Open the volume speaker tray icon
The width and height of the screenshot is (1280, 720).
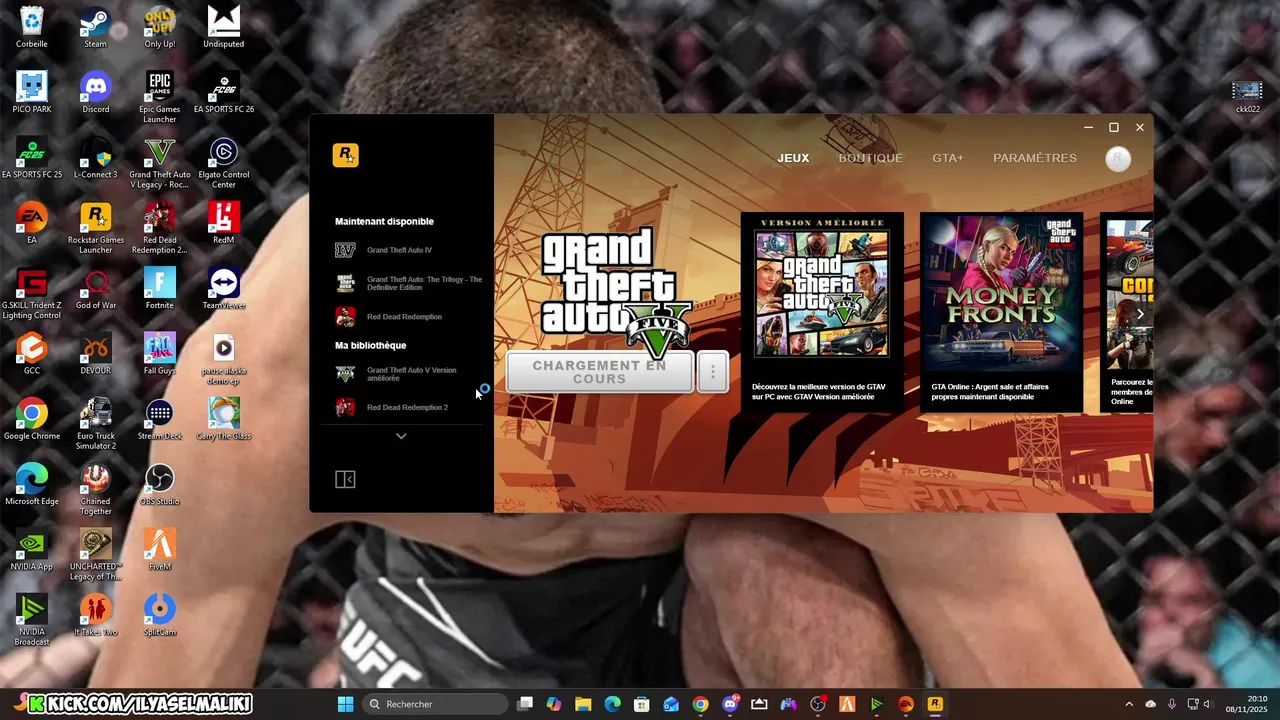coord(1208,704)
